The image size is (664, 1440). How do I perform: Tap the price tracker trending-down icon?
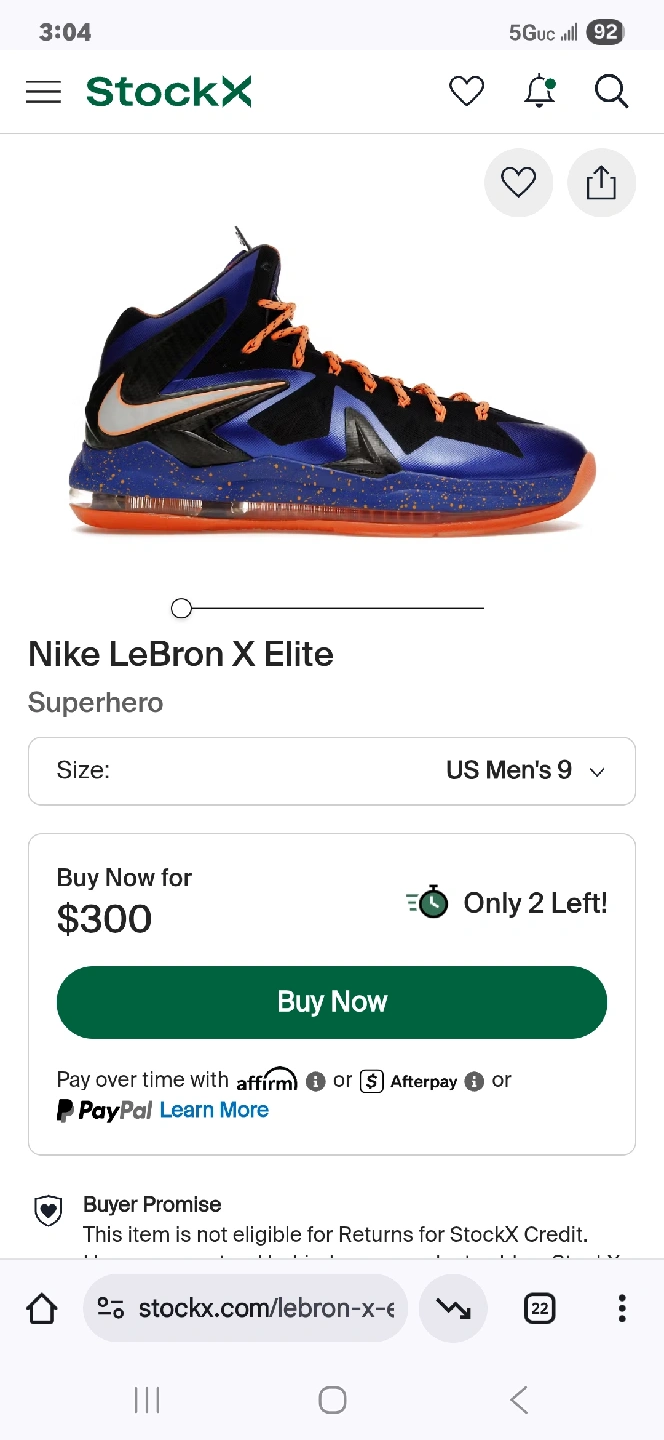pyautogui.click(x=453, y=1308)
